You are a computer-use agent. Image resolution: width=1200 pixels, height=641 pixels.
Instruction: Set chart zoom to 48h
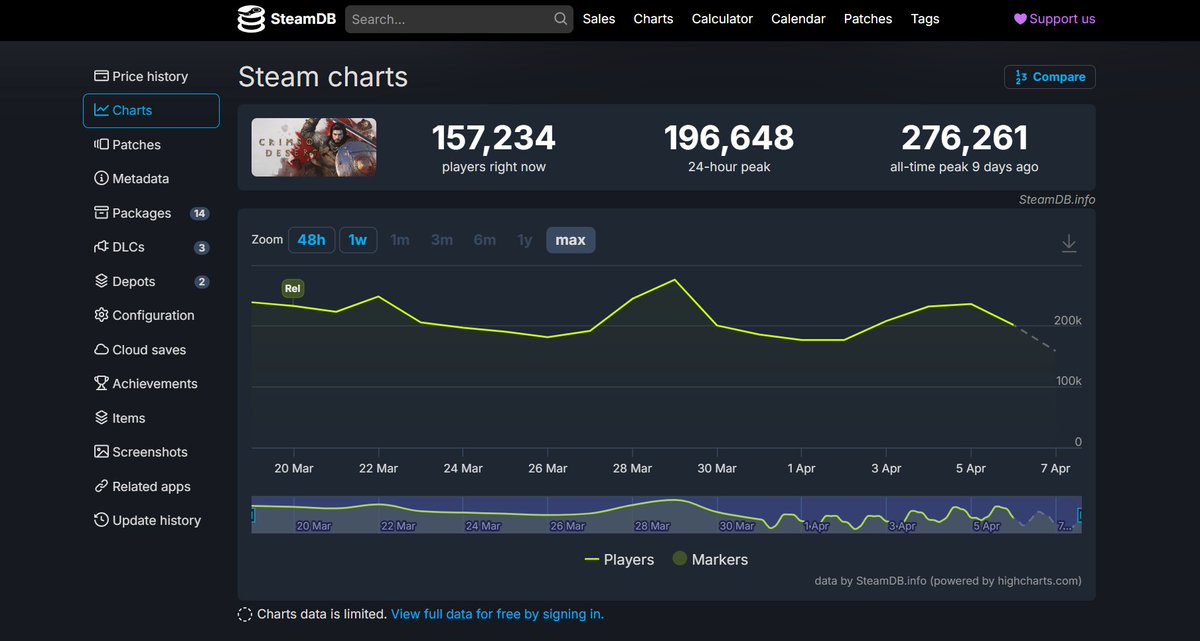[x=312, y=240]
